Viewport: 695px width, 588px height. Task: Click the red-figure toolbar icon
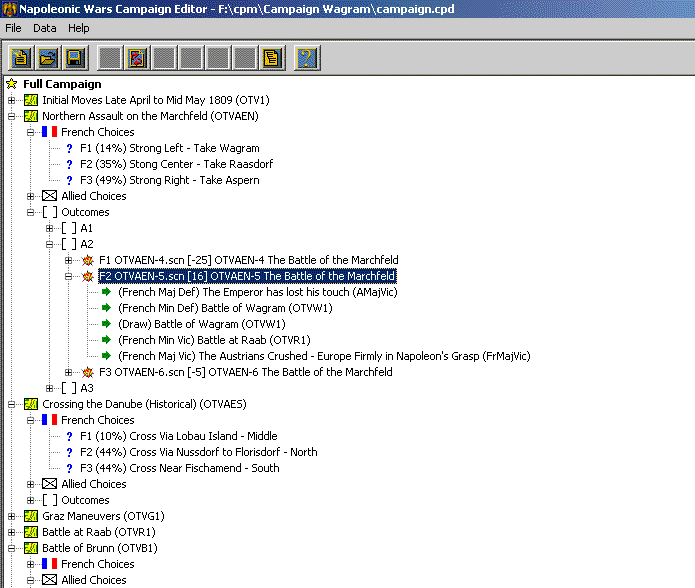click(x=138, y=57)
